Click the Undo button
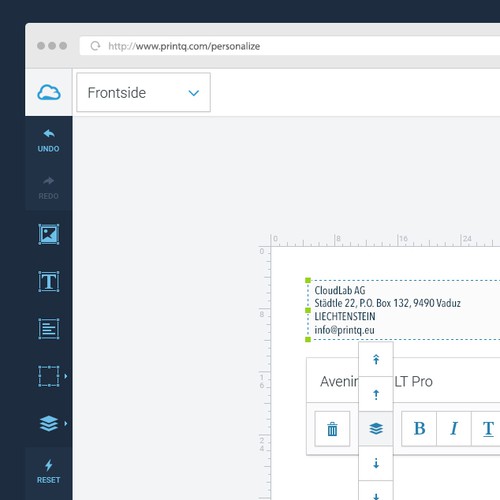Viewport: 500px width, 500px height. coord(49,141)
